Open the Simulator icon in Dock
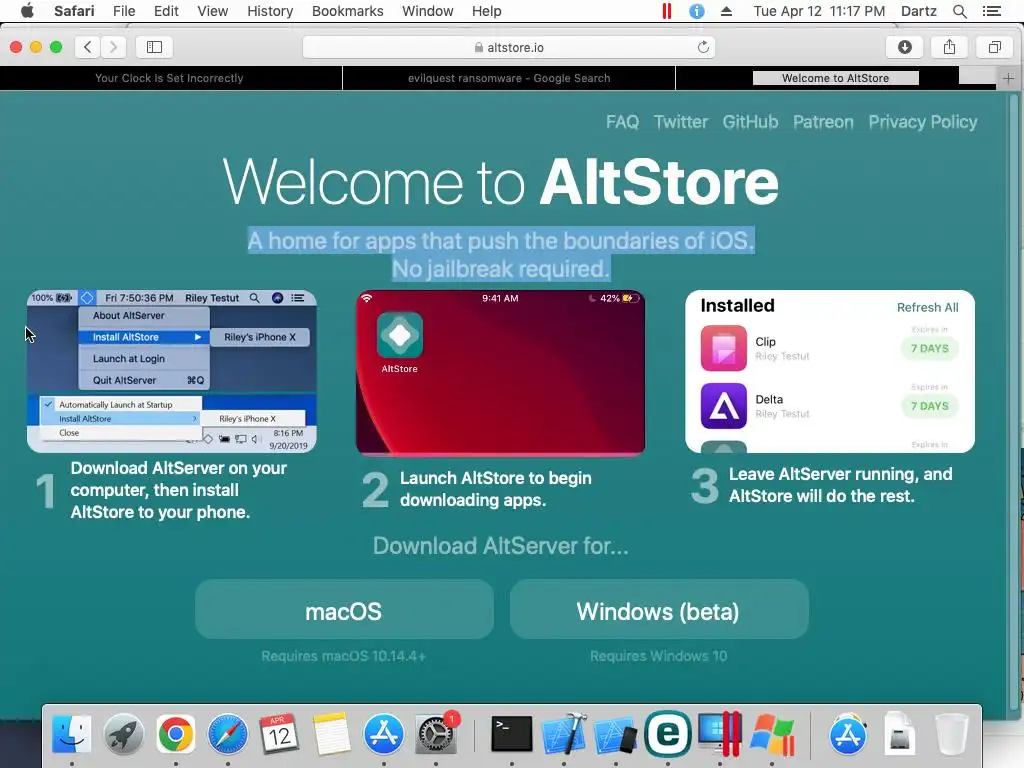The width and height of the screenshot is (1024, 768). coord(615,734)
